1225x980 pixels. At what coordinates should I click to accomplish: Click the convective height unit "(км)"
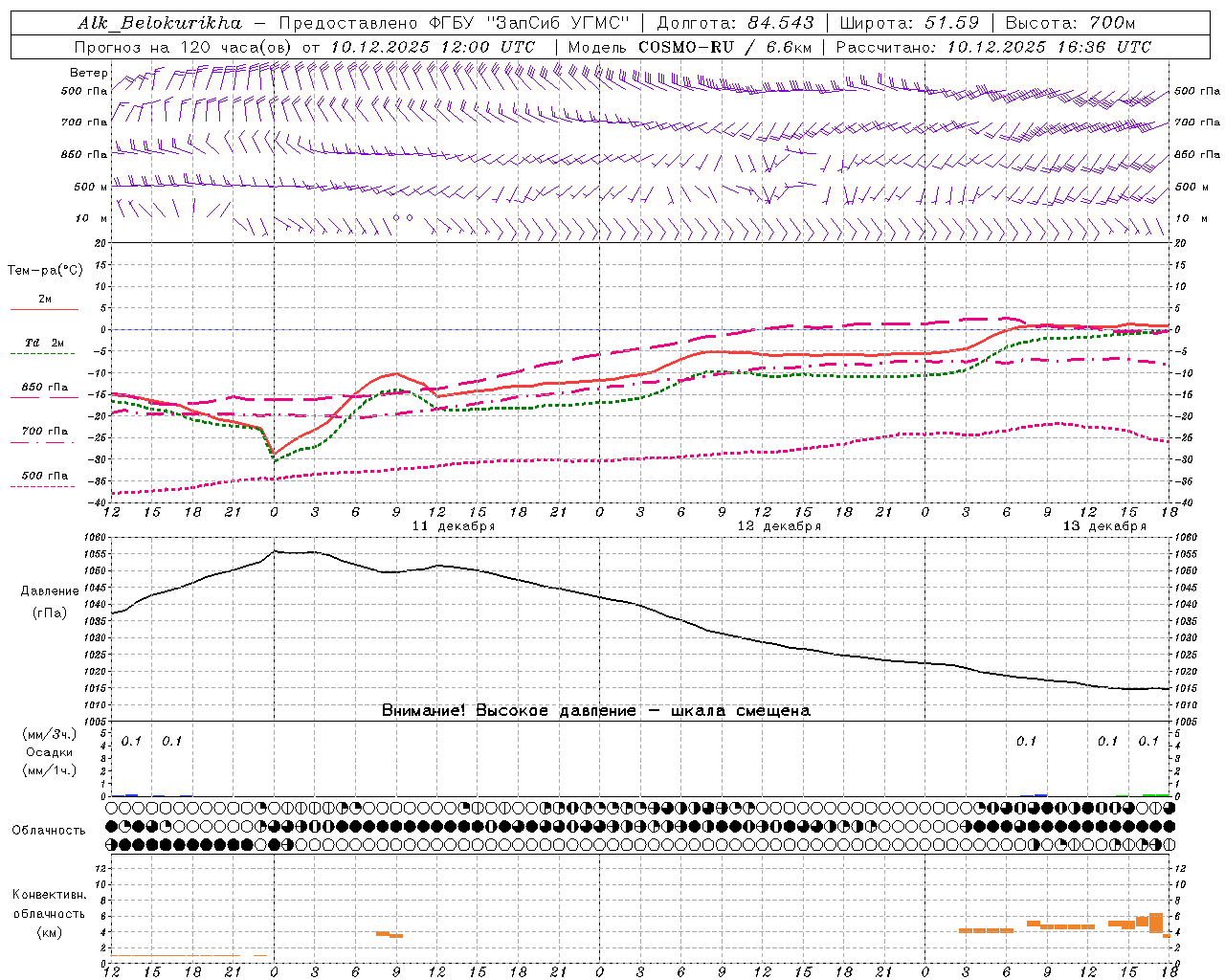click(50, 932)
